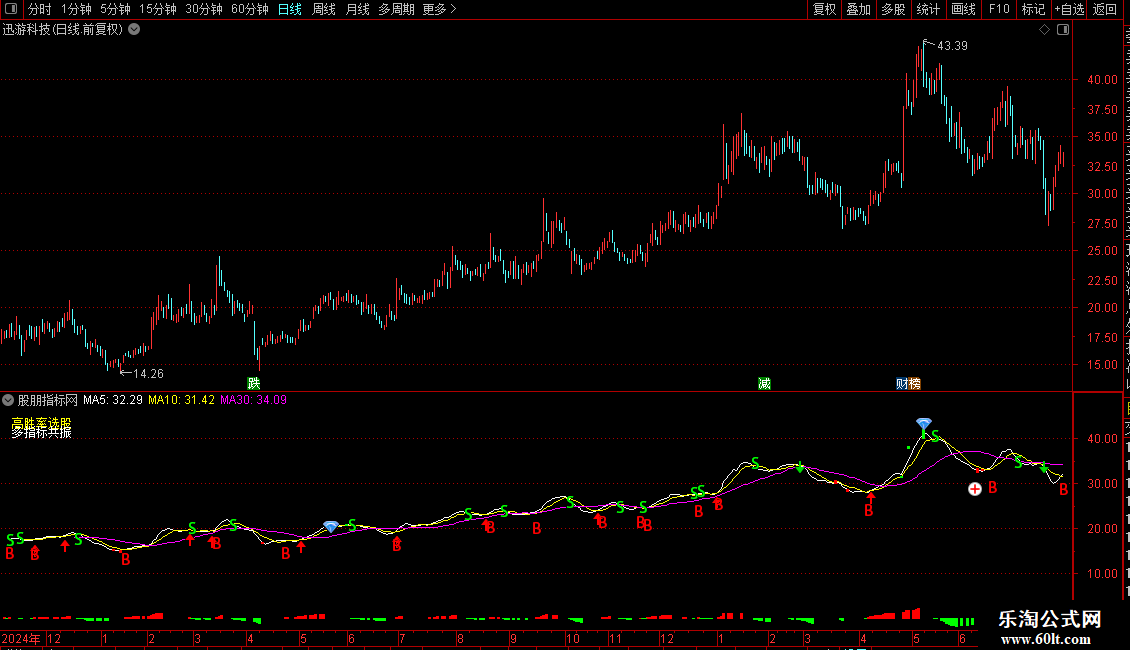Switch to 周线 weekly chart
1130x650 pixels.
[324, 9]
